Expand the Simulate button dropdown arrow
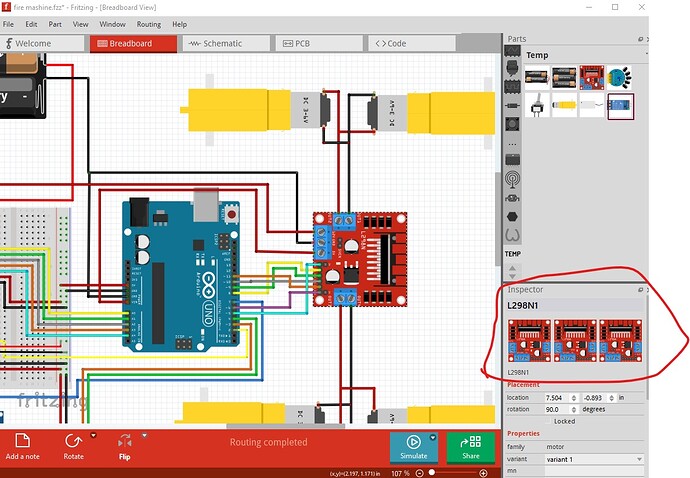The width and height of the screenshot is (690, 478). [x=432, y=436]
